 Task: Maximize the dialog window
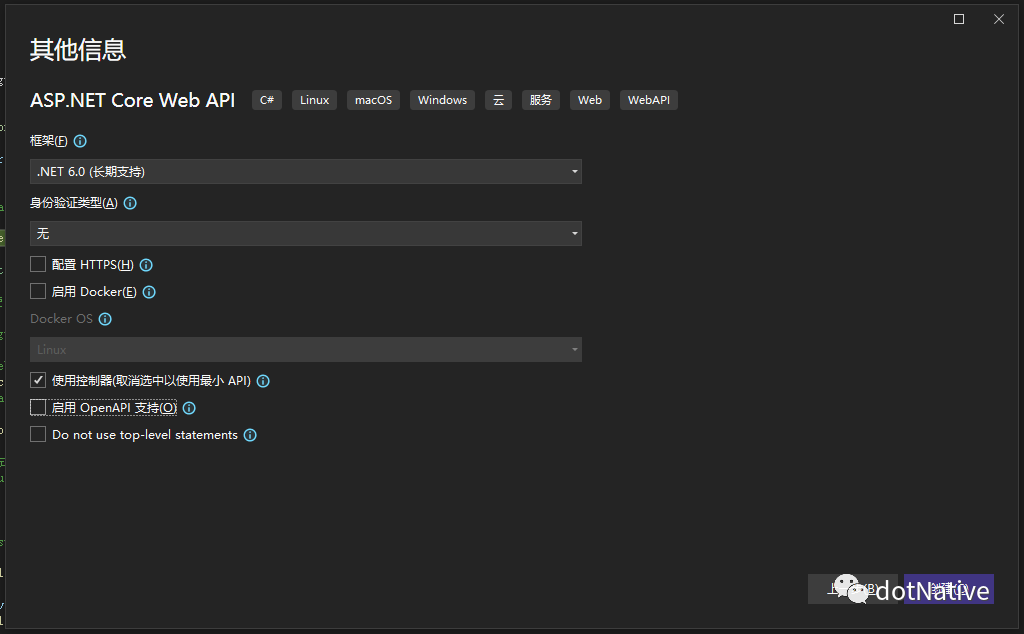click(x=959, y=19)
